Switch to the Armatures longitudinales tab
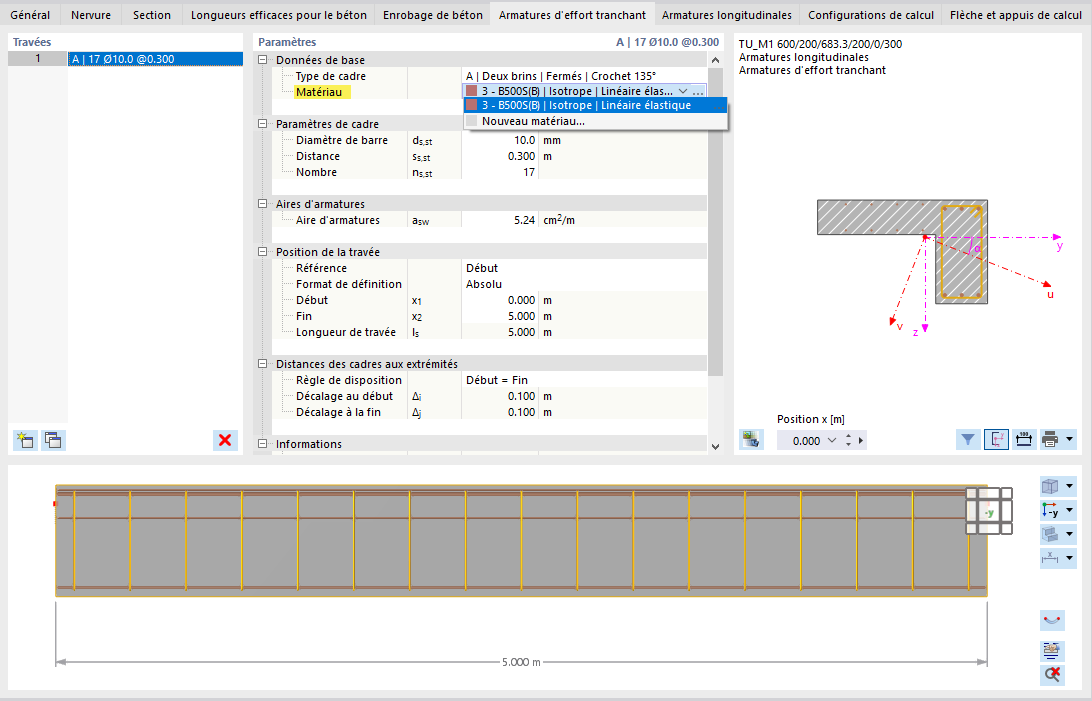This screenshot has height=701, width=1092. [726, 15]
